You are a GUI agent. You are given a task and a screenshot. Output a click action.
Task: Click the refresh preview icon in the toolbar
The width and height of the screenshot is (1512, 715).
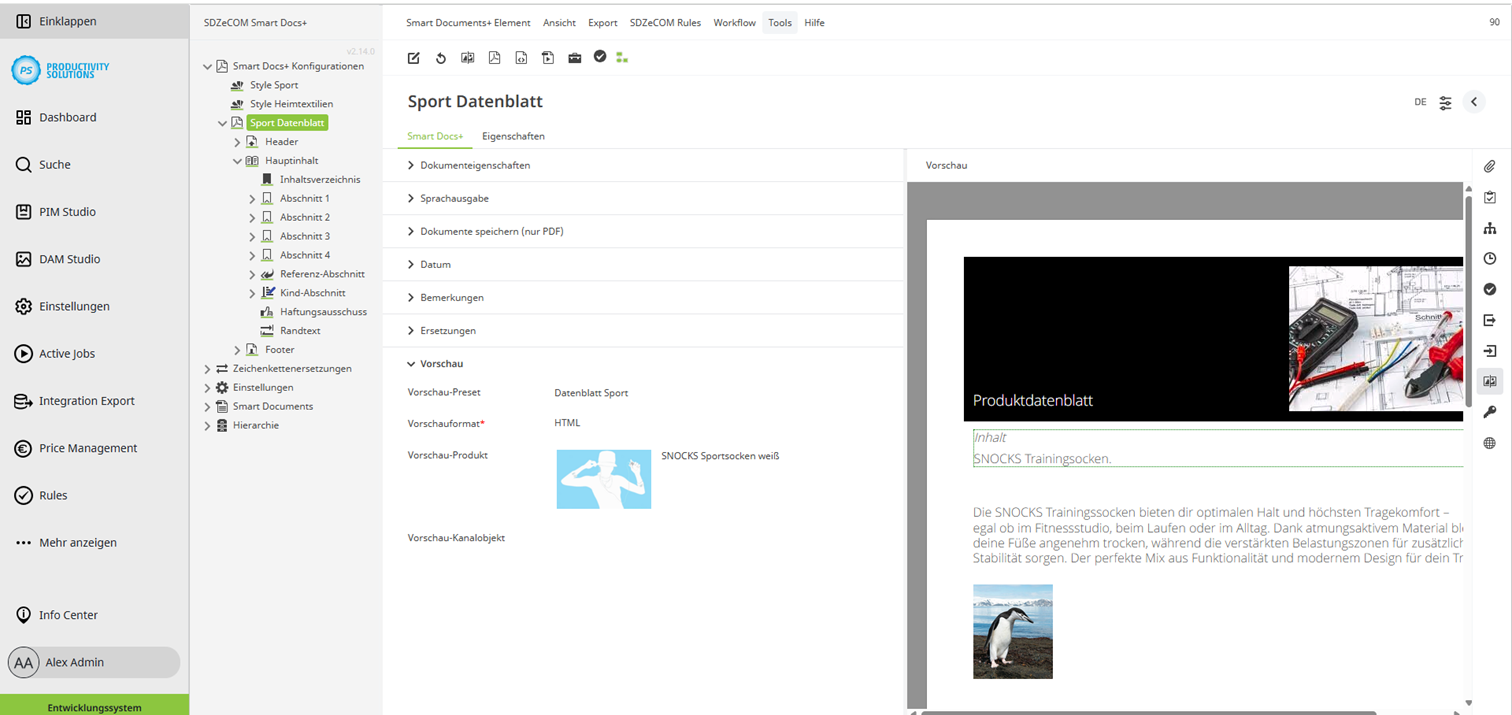(440, 58)
